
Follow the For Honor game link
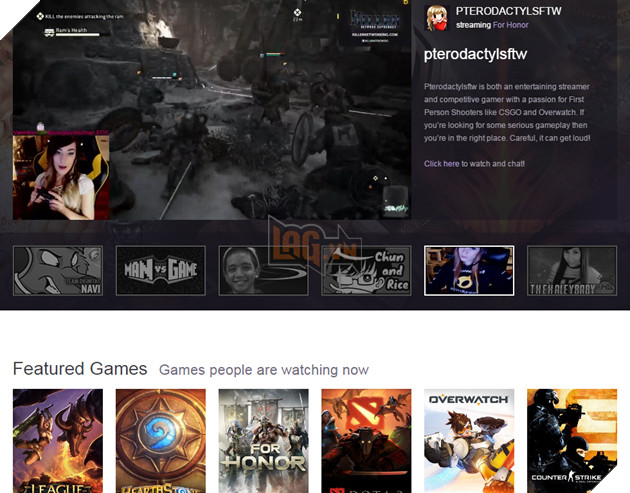pos(510,25)
